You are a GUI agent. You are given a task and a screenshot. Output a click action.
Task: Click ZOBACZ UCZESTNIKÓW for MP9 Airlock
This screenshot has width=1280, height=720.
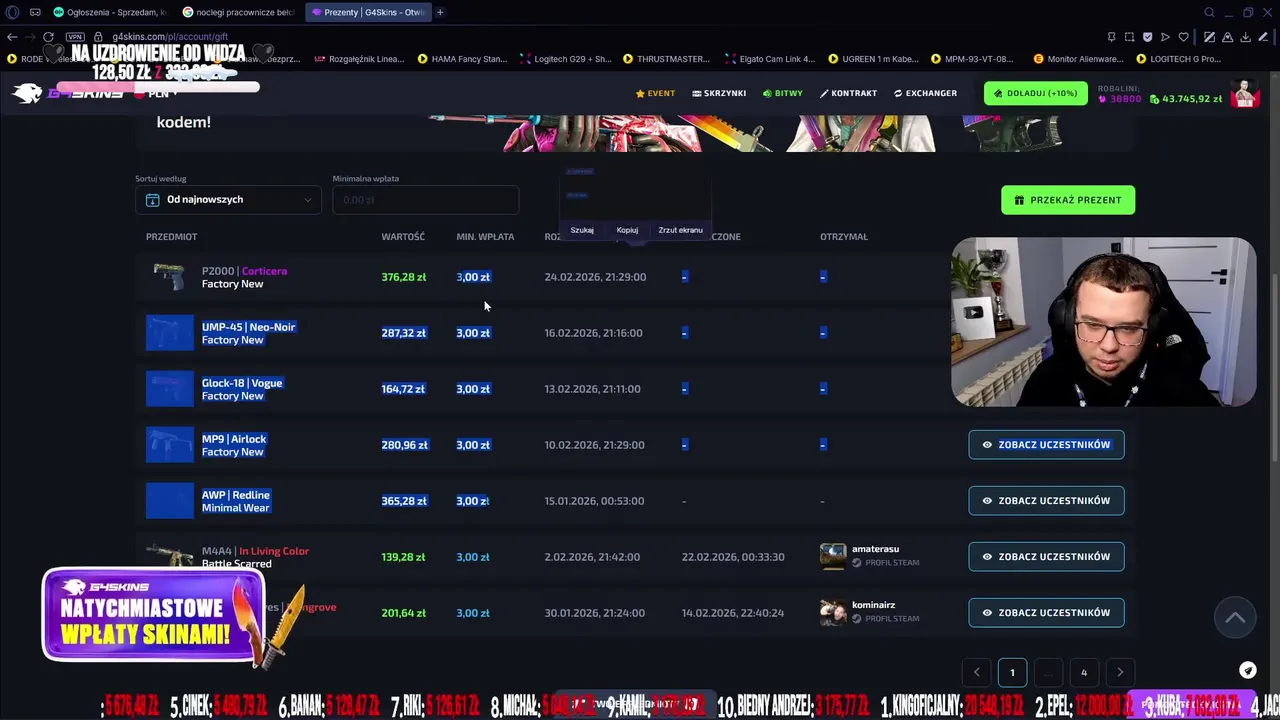tap(1046, 445)
